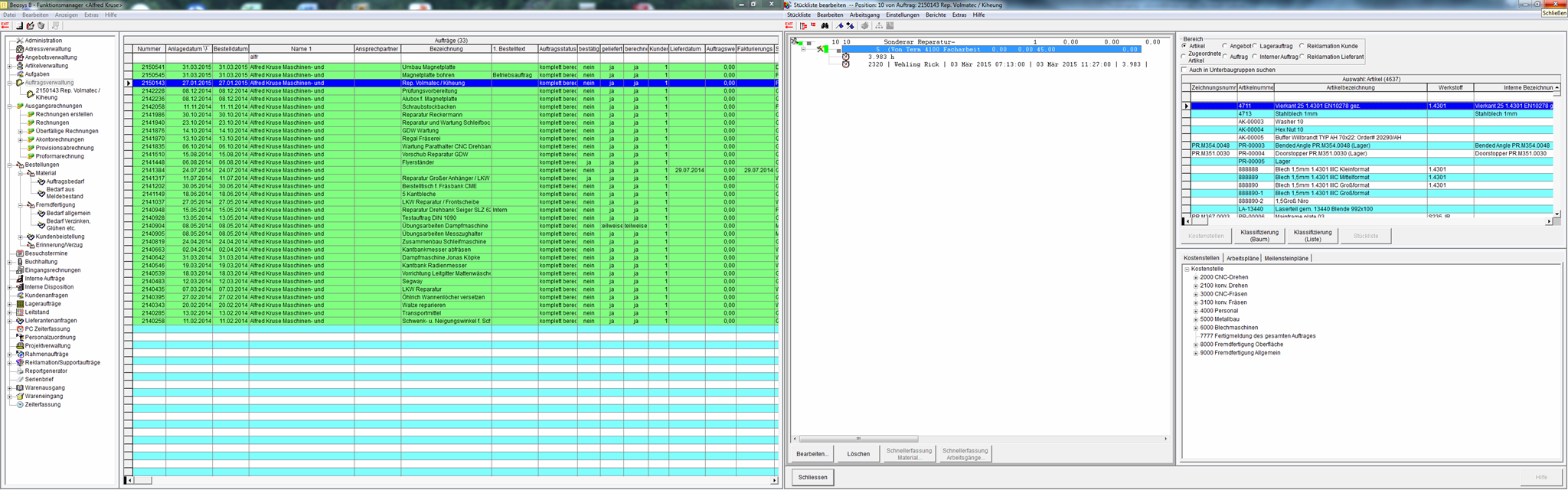Click the edit pencil icon in left toolbar
Screen dimensions: 1568x490
point(30,25)
